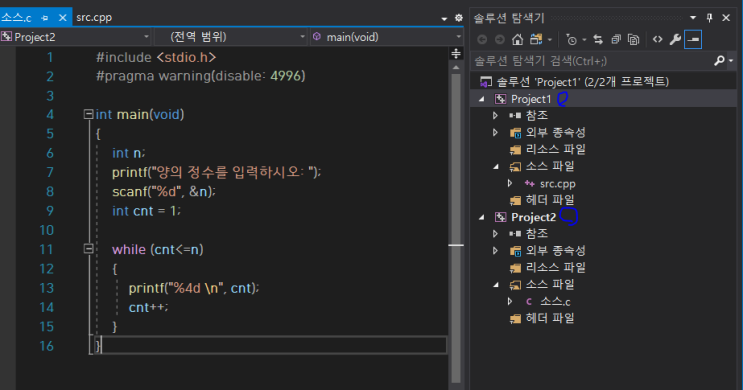Expand the src.cpp file node arrow

tap(510, 183)
